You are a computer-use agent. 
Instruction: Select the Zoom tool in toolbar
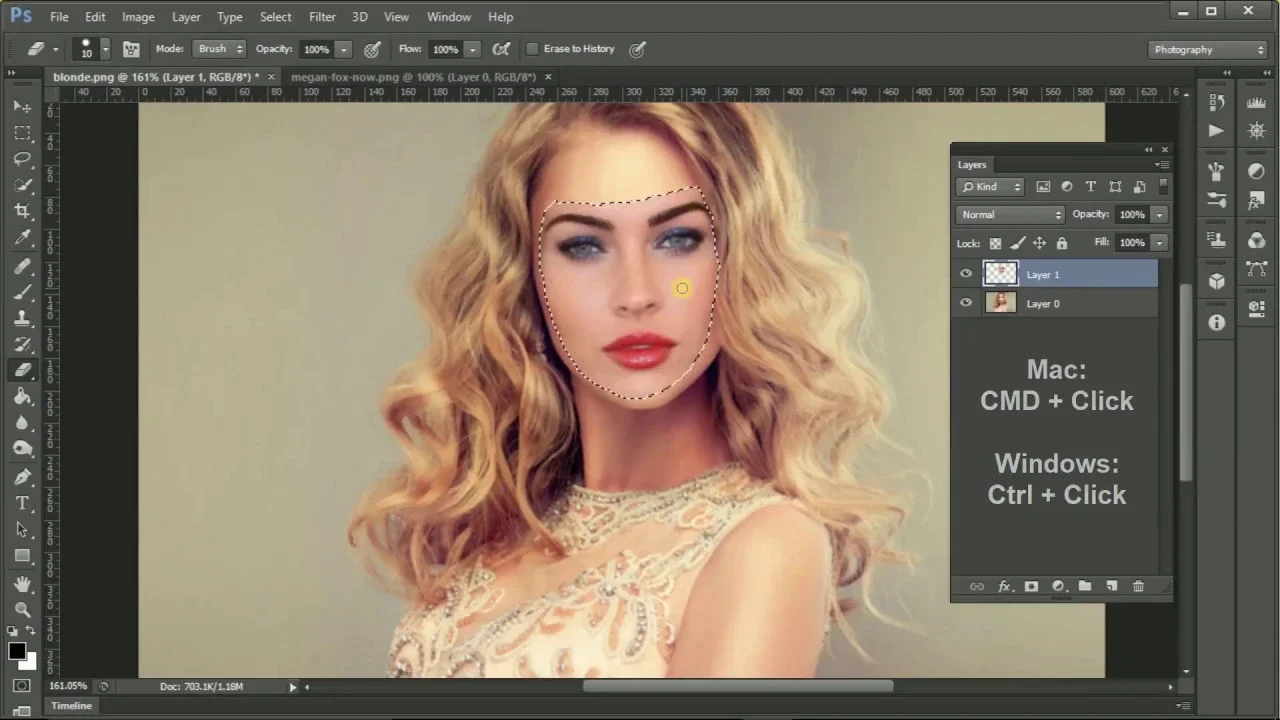(x=22, y=609)
